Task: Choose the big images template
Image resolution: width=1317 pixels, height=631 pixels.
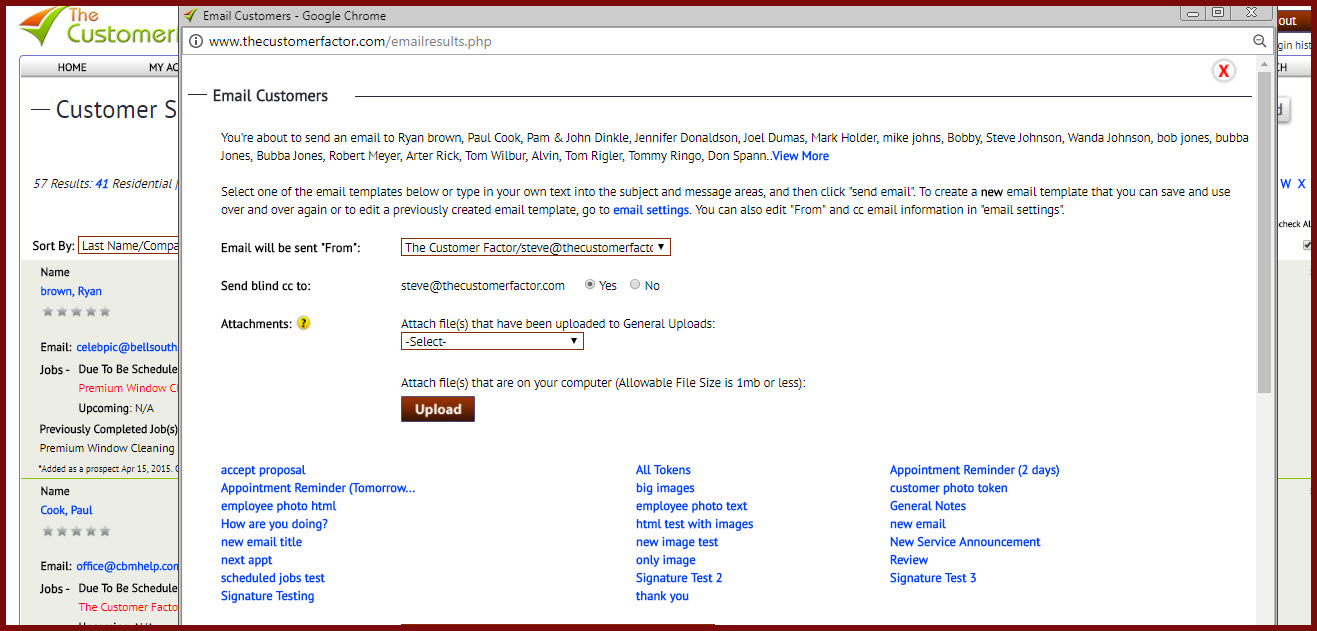Action: point(665,488)
